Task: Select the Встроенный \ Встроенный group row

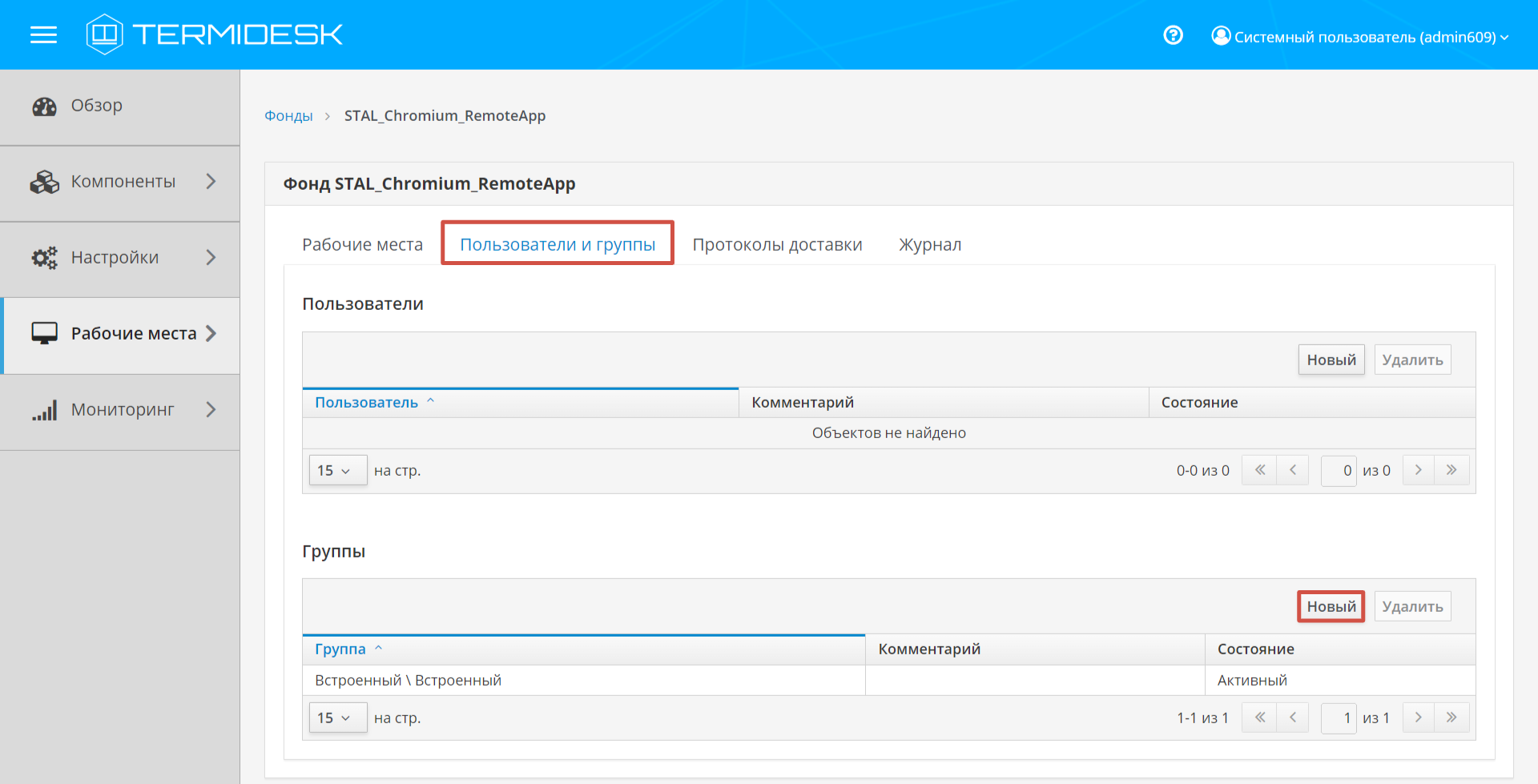Action: (x=408, y=681)
